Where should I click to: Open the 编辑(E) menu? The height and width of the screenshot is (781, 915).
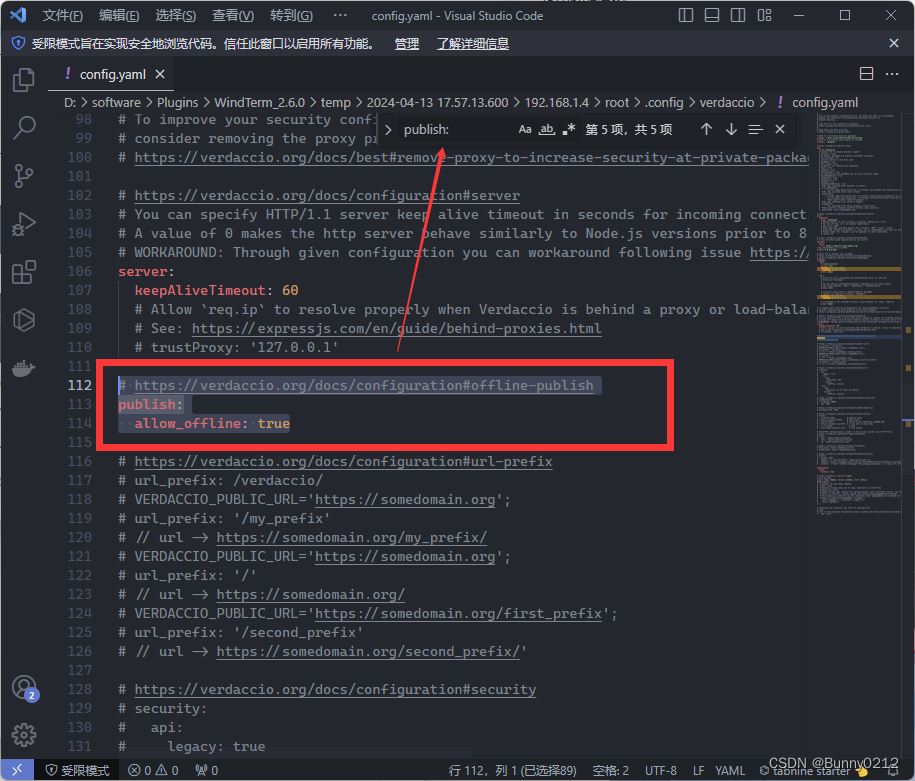click(119, 16)
